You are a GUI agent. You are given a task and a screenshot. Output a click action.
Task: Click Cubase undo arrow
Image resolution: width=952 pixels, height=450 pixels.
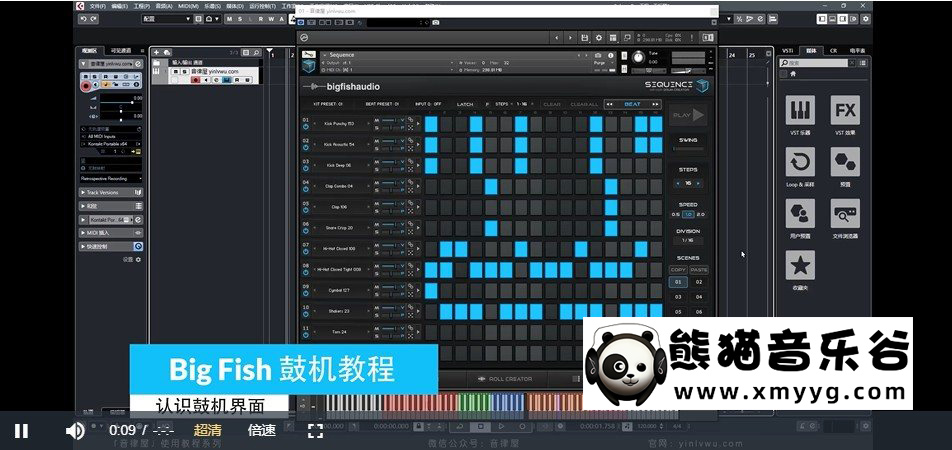(83, 19)
